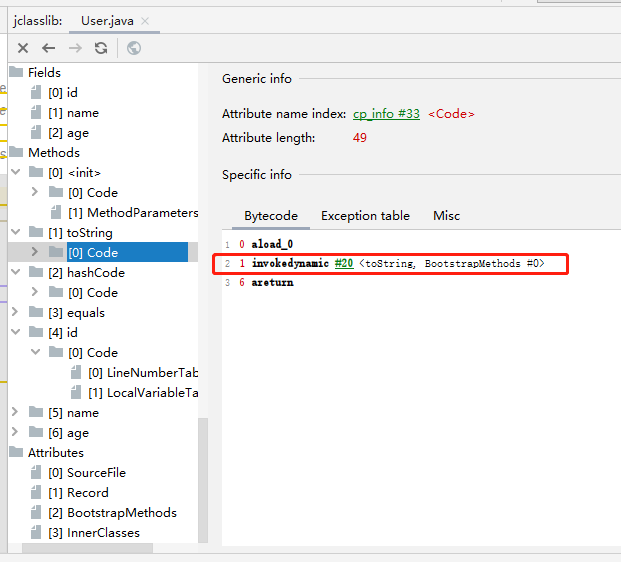Screen dimensions: 621x562
Task: Collapse the [4] id method node
Action: click(x=16, y=332)
